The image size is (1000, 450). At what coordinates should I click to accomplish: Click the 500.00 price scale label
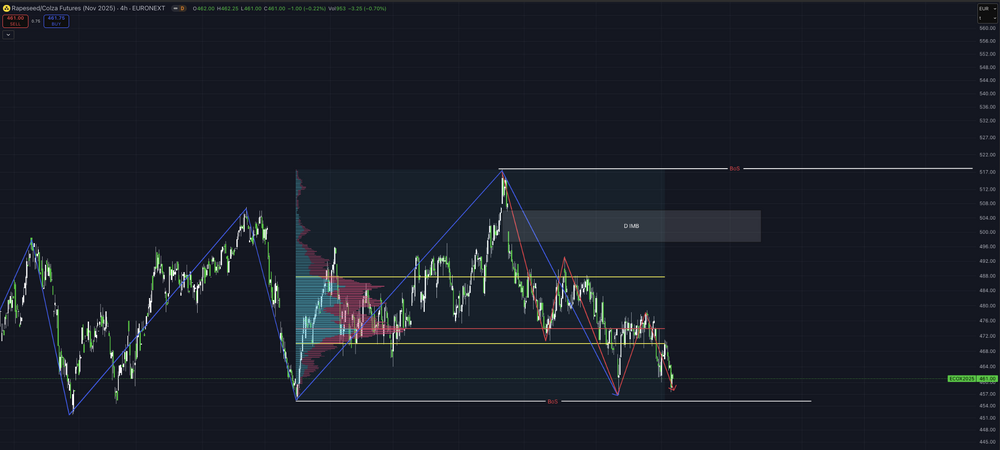click(x=988, y=232)
